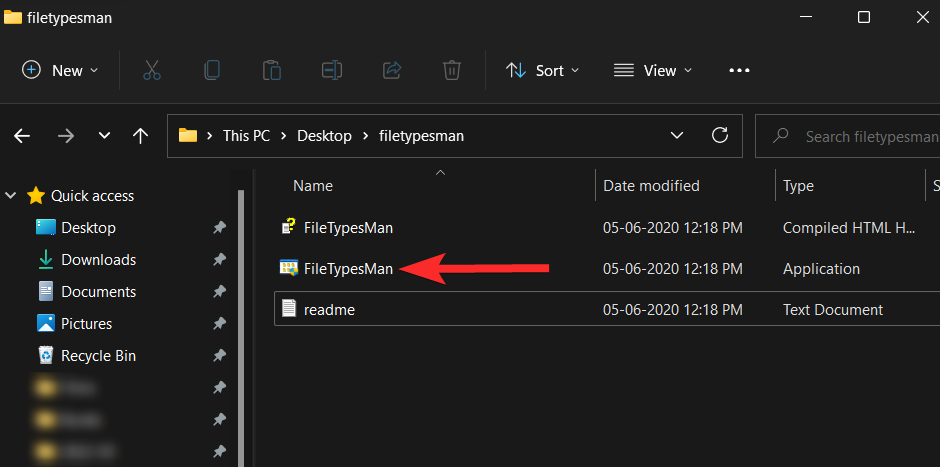The height and width of the screenshot is (467, 940).
Task: Click the Copy icon in toolbar
Action: 211,70
